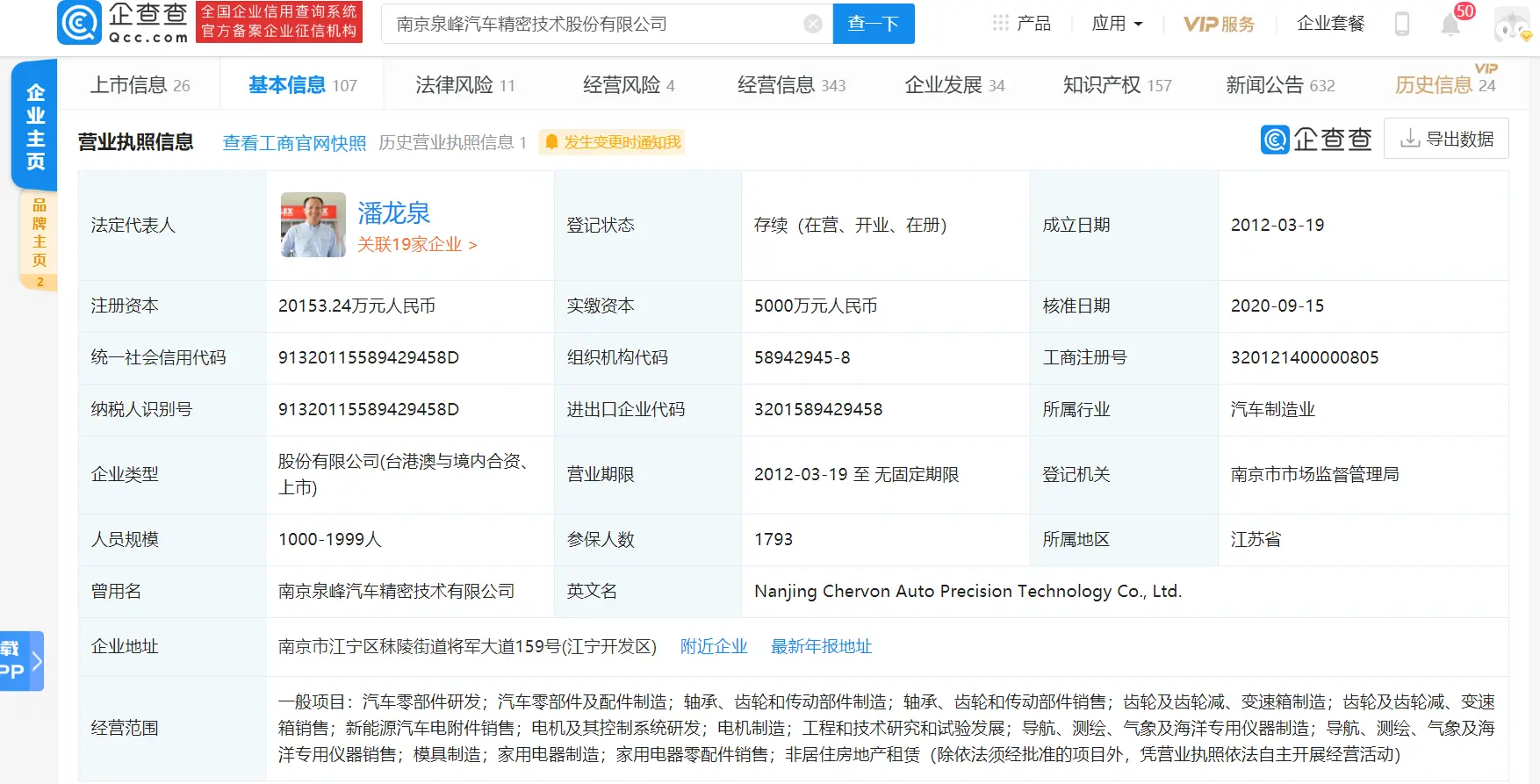Open the mobile app phone icon
Screen dimensions: 1540x784
pyautogui.click(x=1402, y=24)
